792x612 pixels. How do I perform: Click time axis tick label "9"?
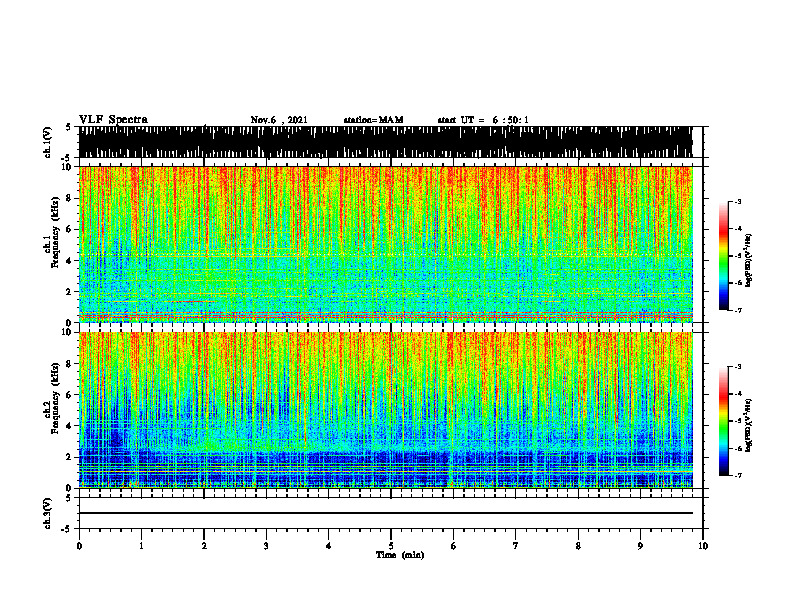coord(640,546)
